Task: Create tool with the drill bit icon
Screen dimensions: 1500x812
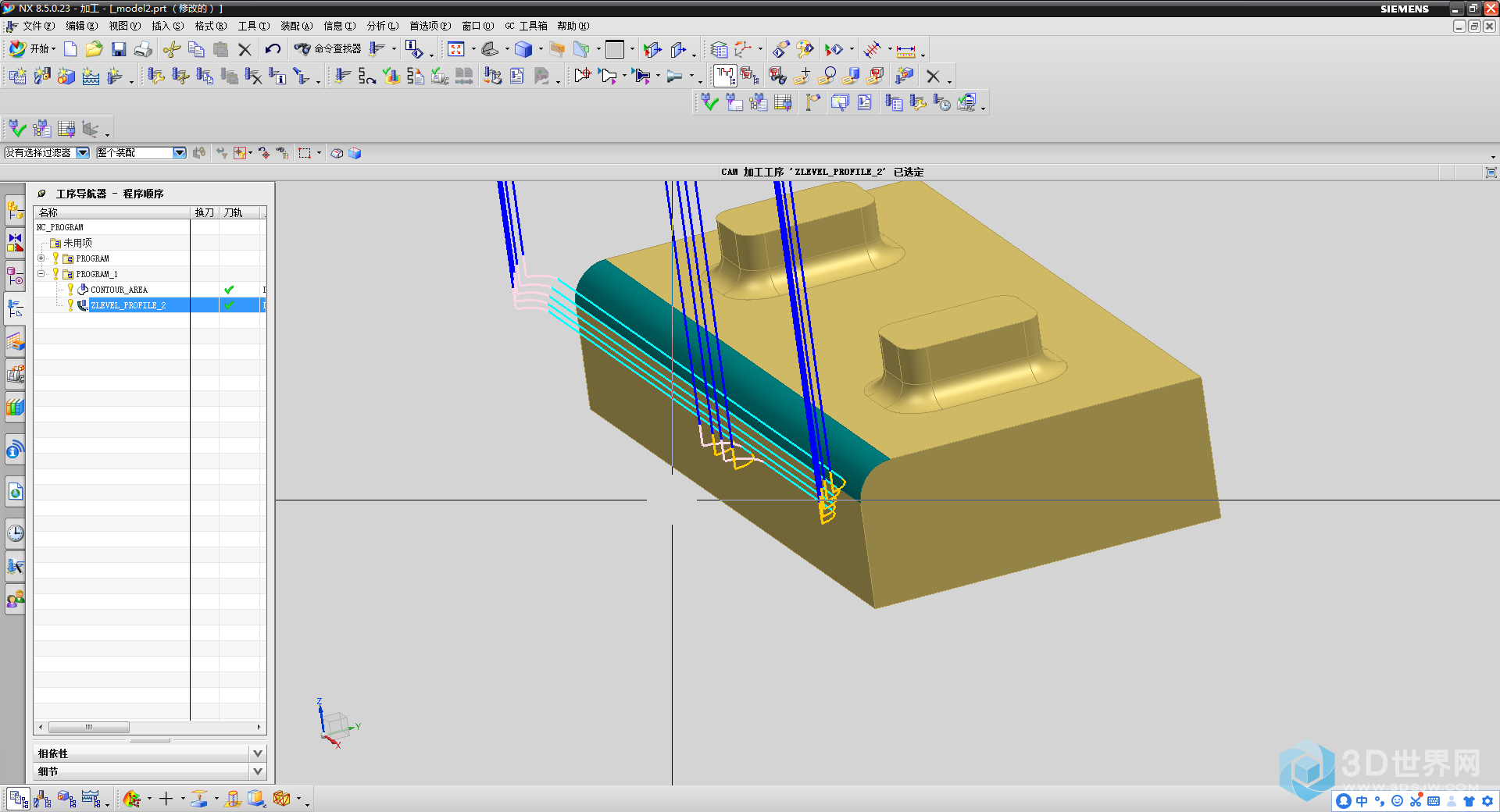Action: [41, 76]
